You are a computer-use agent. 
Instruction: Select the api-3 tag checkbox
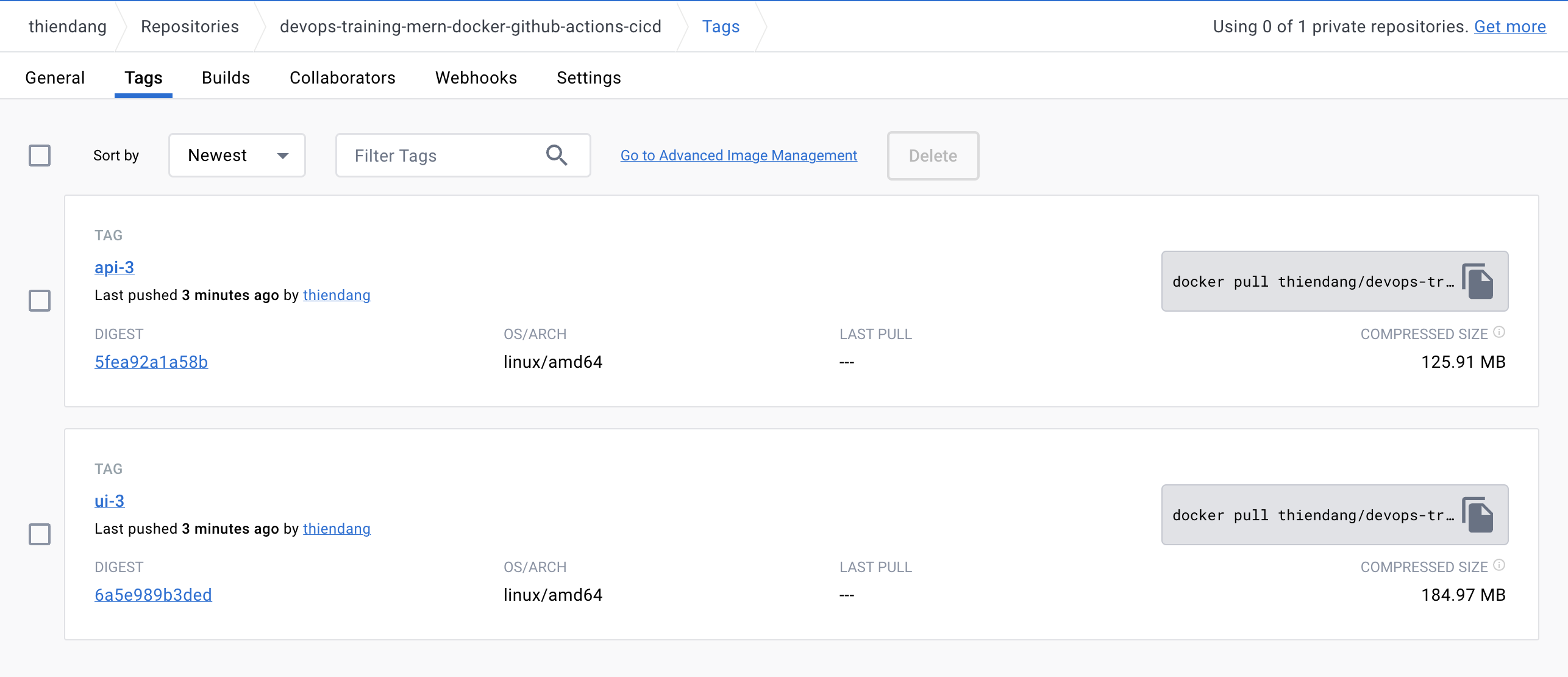(x=40, y=301)
